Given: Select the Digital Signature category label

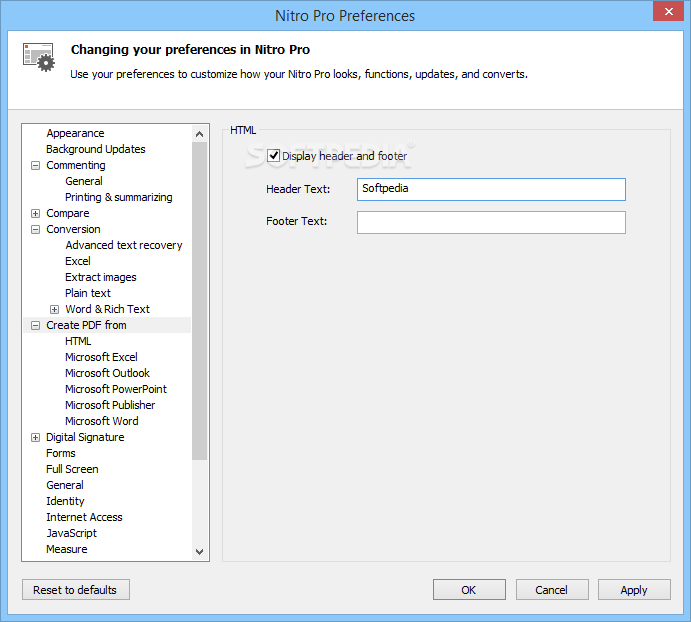Looking at the screenshot, I should [85, 437].
